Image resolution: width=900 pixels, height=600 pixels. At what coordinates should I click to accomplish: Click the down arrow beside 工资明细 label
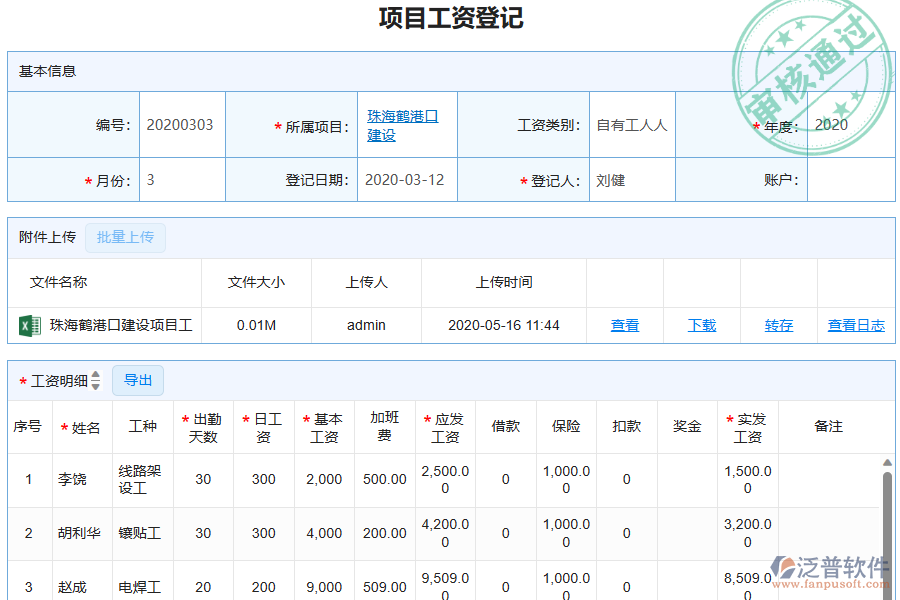(94, 385)
